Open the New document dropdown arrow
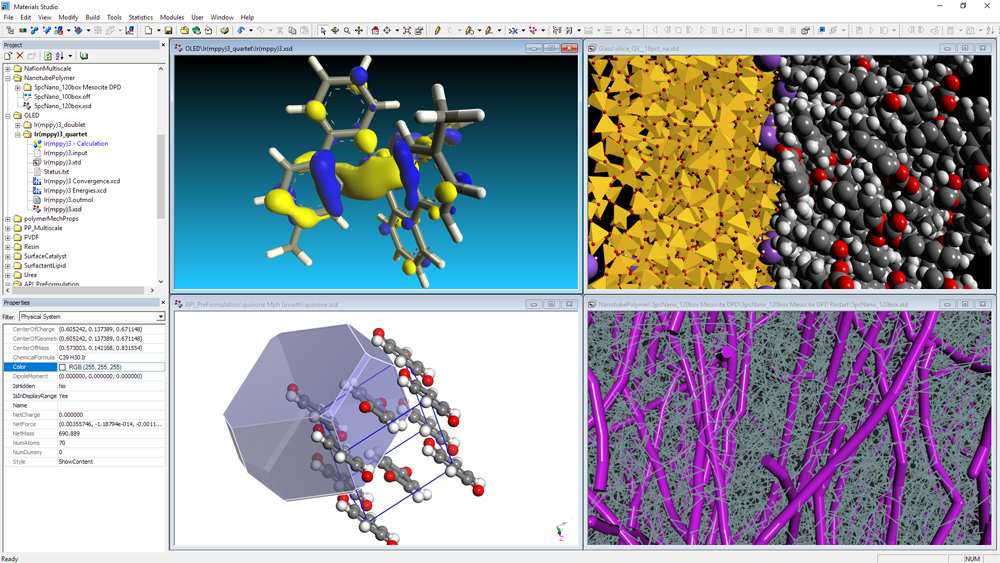This screenshot has height=563, width=1000. point(158,30)
